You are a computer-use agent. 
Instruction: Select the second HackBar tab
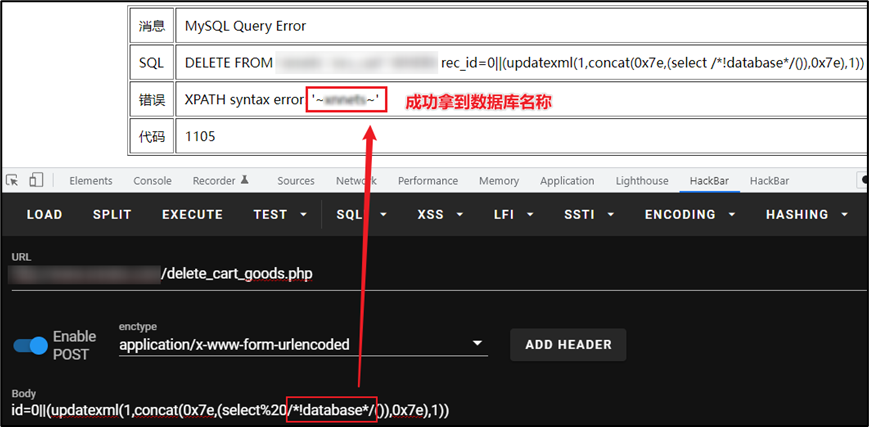pyautogui.click(x=770, y=181)
